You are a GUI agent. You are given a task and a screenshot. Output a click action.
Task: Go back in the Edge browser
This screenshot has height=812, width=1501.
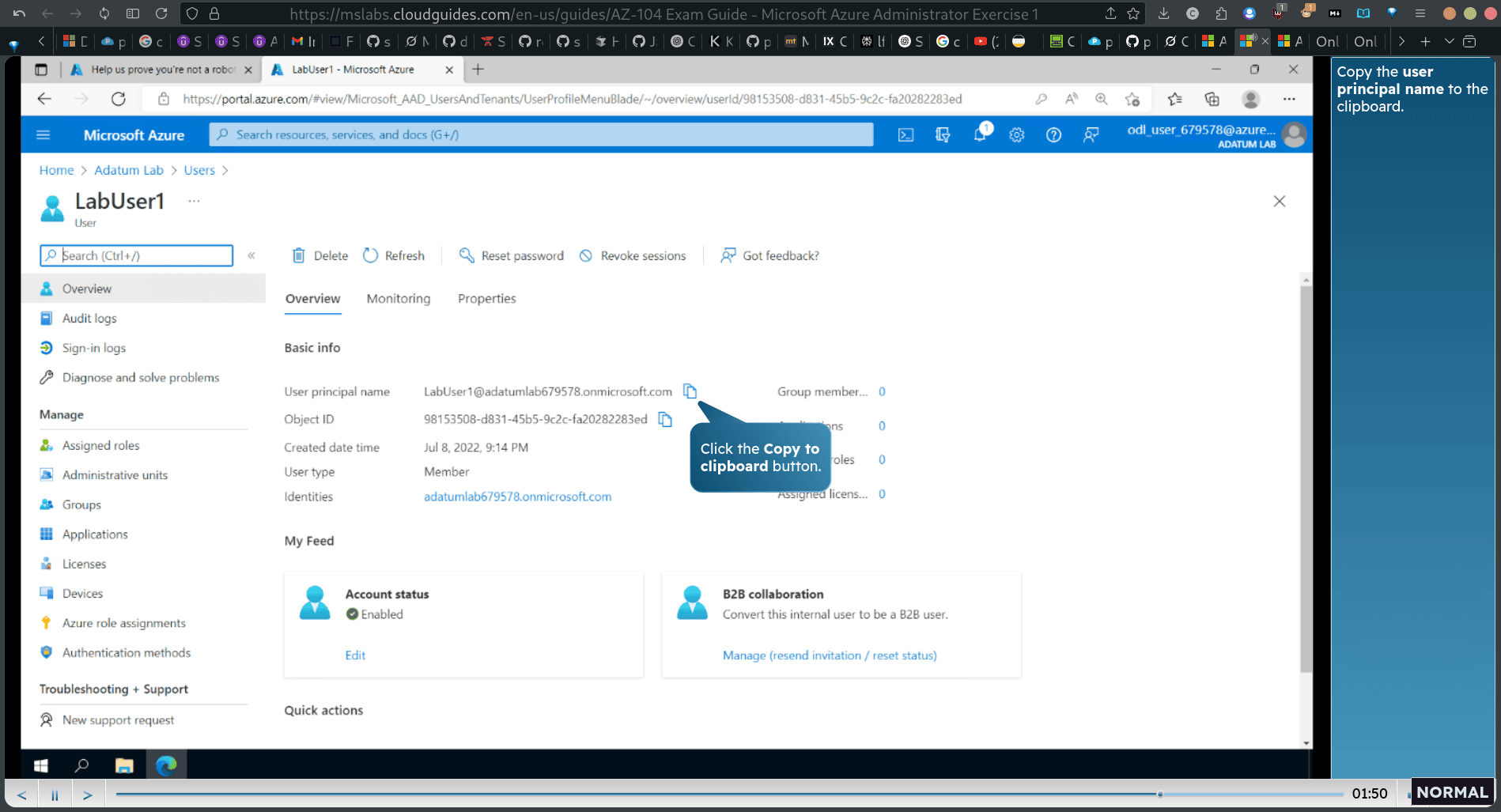44,99
